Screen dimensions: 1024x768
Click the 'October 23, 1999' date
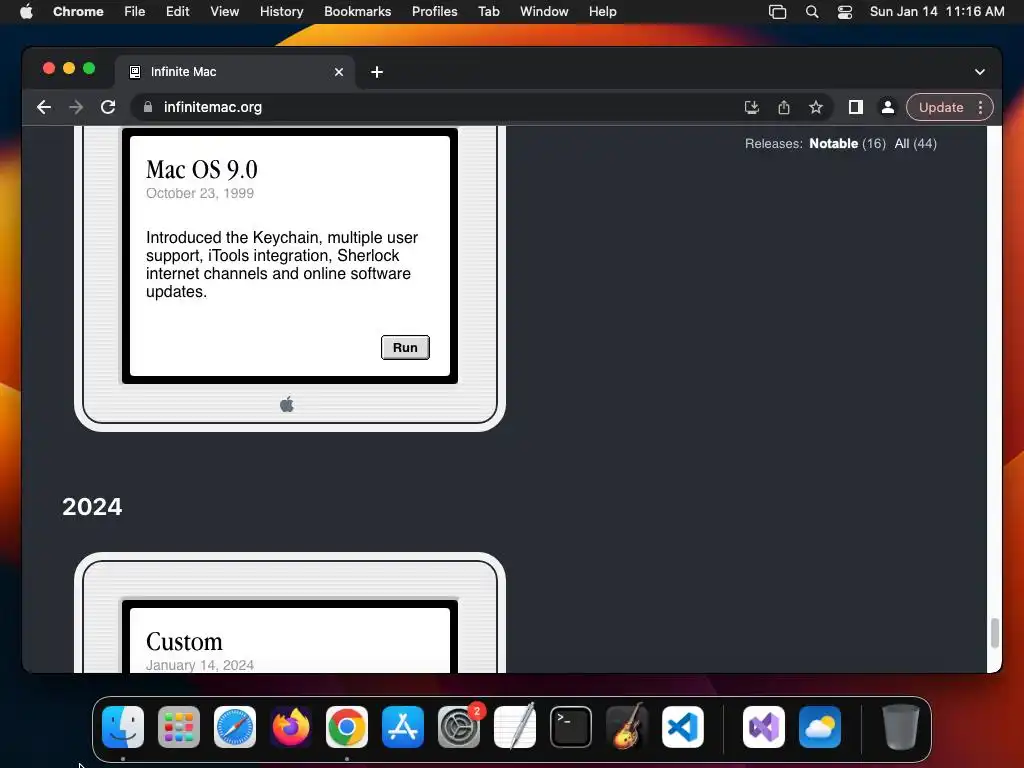tap(200, 193)
